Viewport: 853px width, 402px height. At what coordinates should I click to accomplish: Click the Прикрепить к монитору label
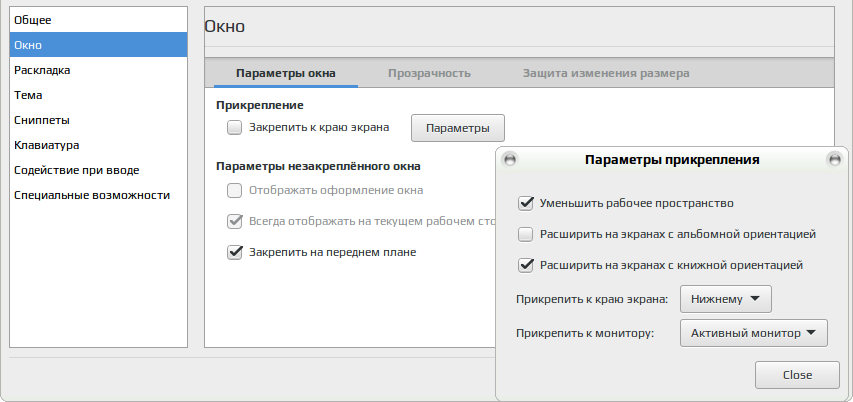click(x=585, y=333)
